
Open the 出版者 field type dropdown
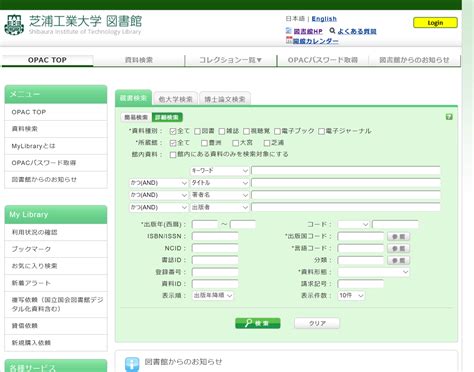(220, 207)
